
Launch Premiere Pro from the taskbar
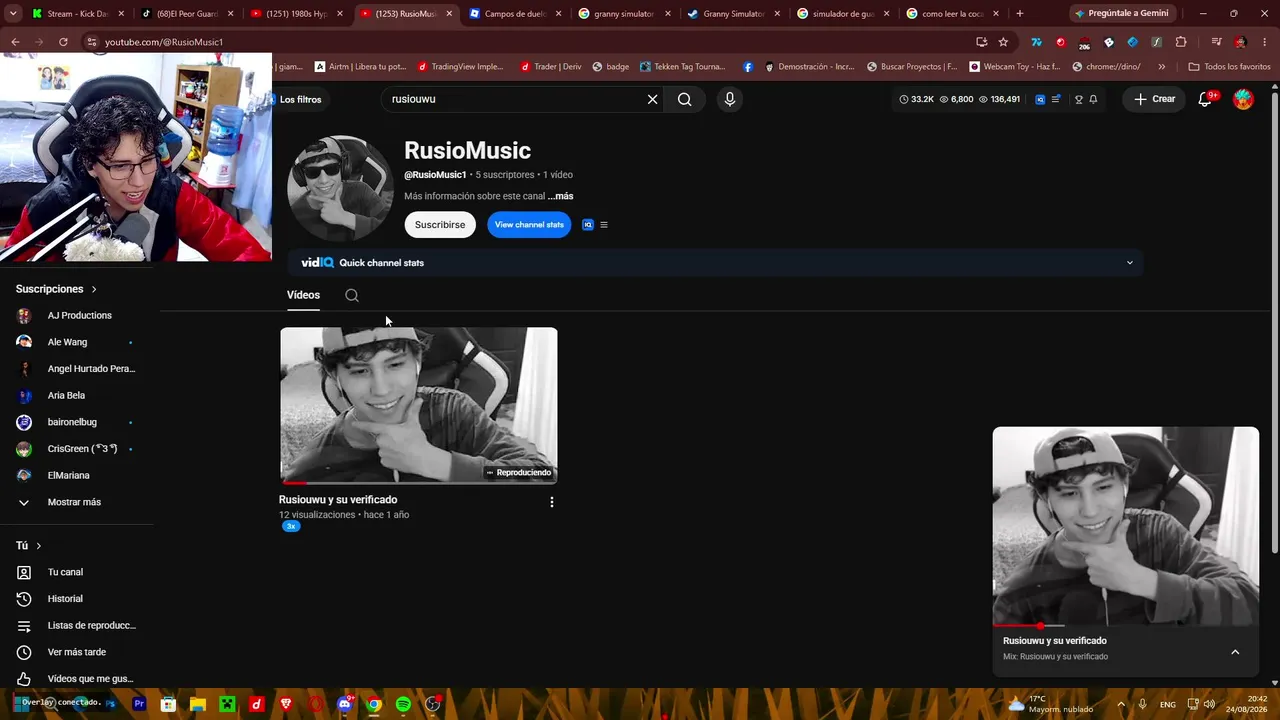click(139, 704)
